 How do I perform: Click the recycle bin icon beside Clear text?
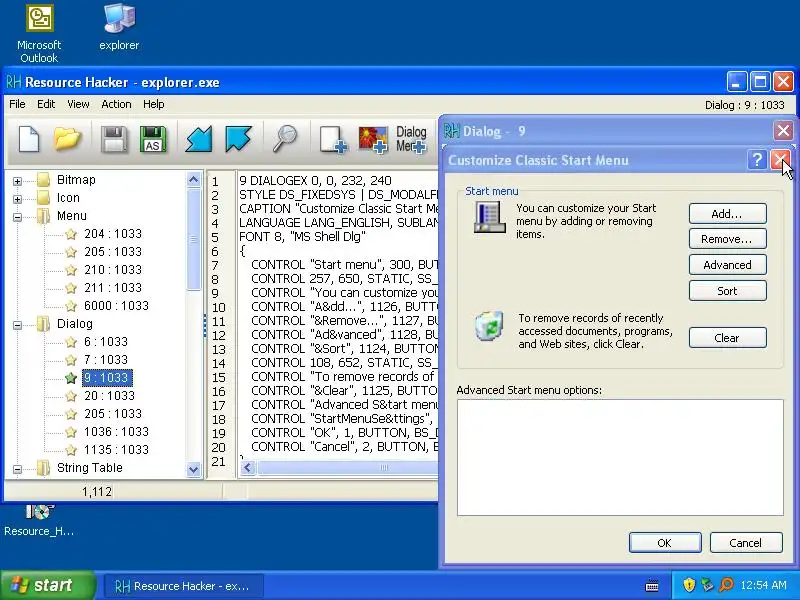point(489,326)
